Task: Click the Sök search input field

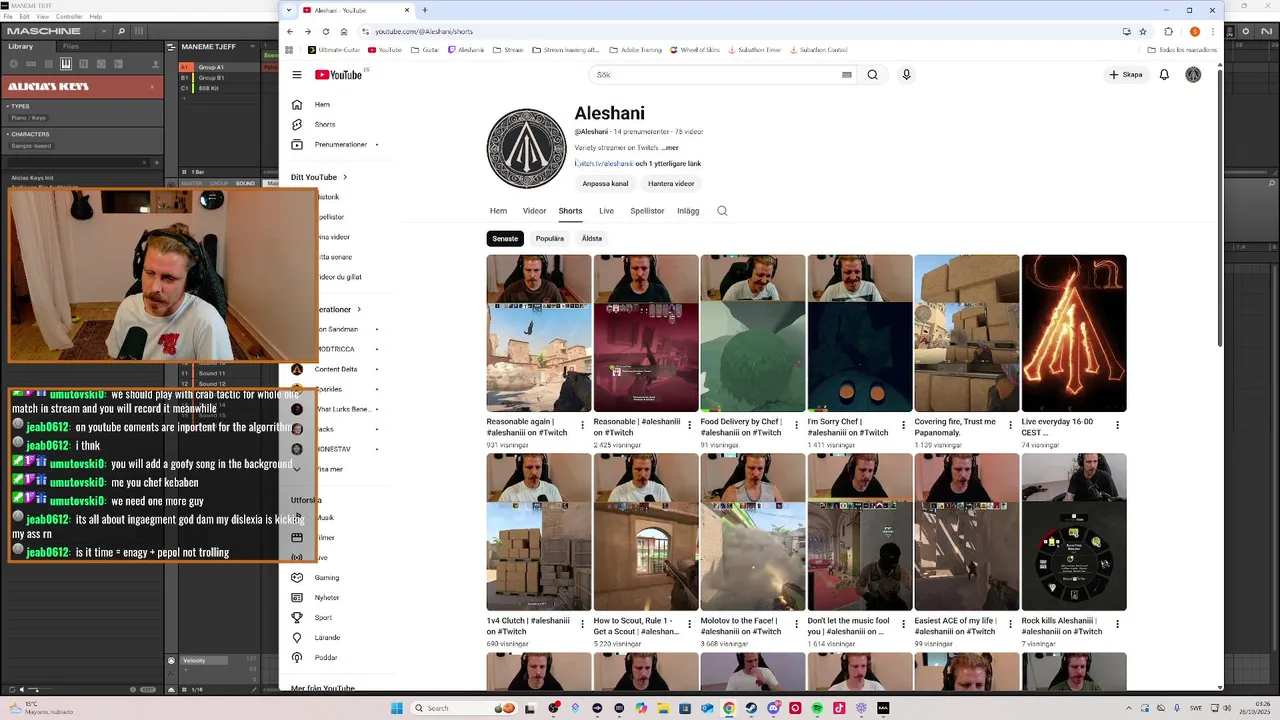Action: pyautogui.click(x=715, y=75)
